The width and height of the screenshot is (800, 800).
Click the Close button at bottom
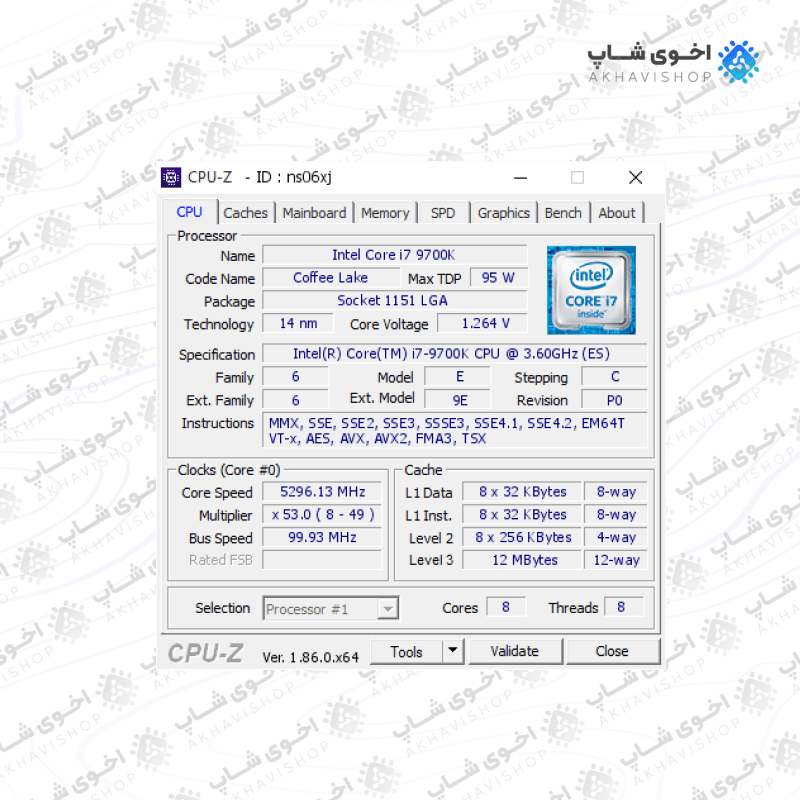612,651
